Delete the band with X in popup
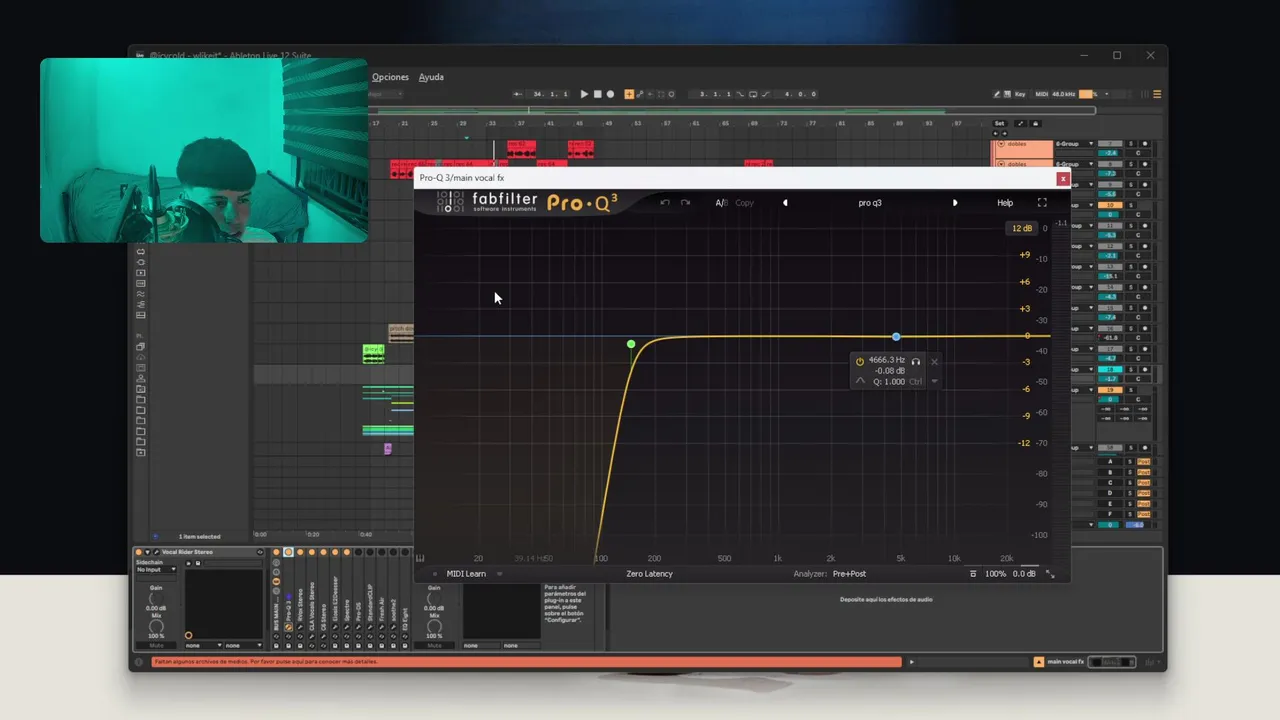The image size is (1280, 720). tap(934, 361)
